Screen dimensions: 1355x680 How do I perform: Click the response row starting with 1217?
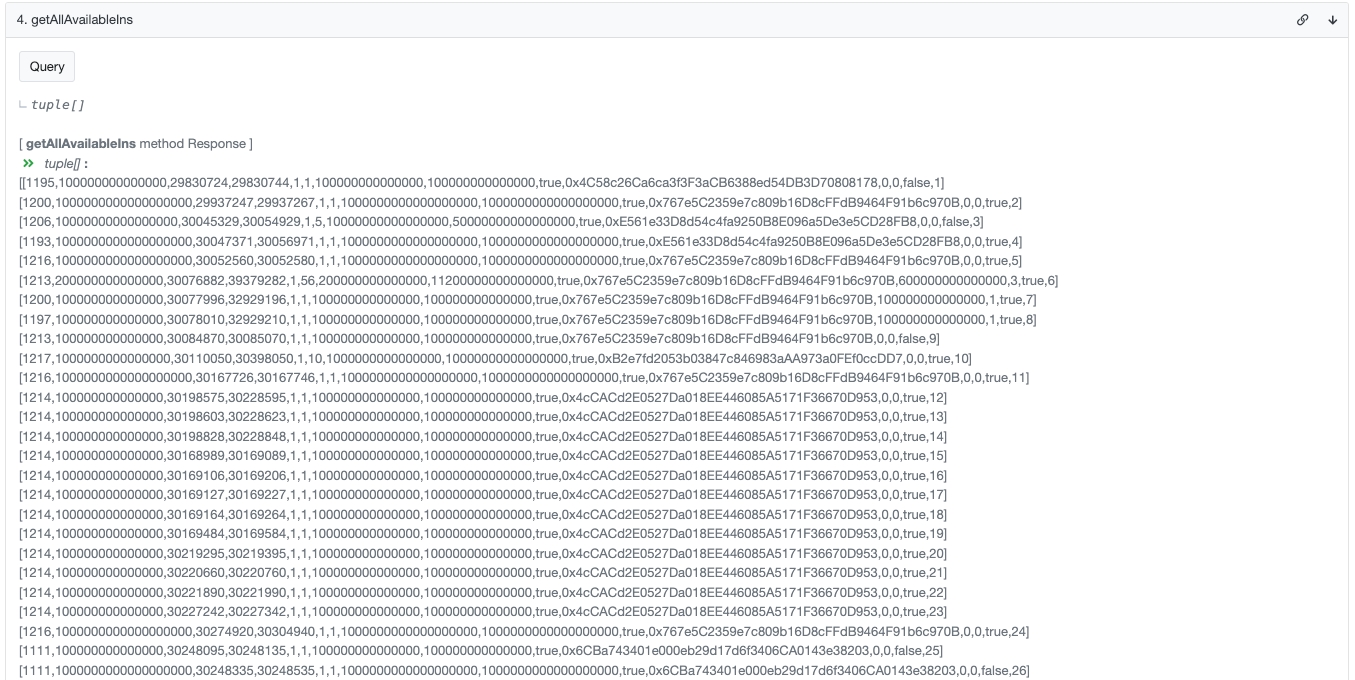[495, 358]
